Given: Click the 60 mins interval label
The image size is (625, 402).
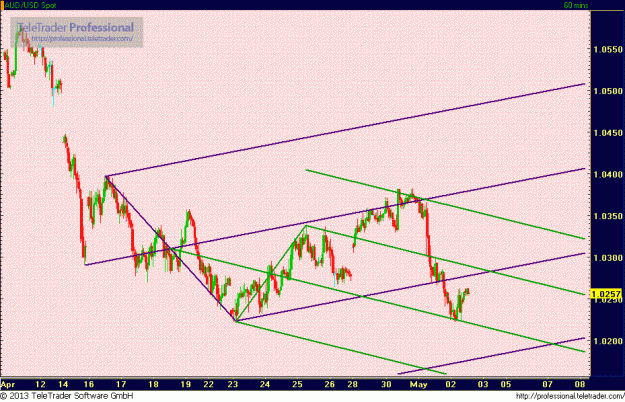Looking at the screenshot, I should click(x=576, y=5).
